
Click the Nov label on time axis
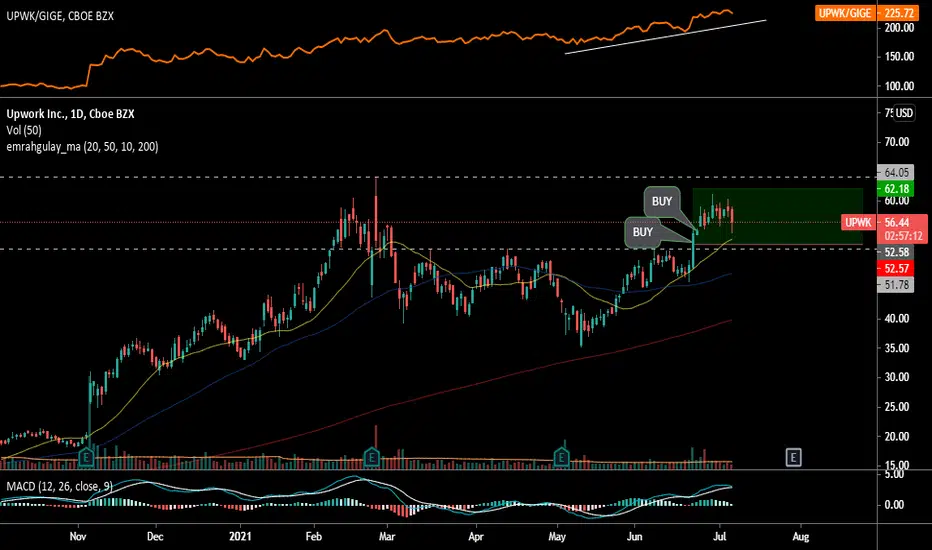(x=78, y=536)
